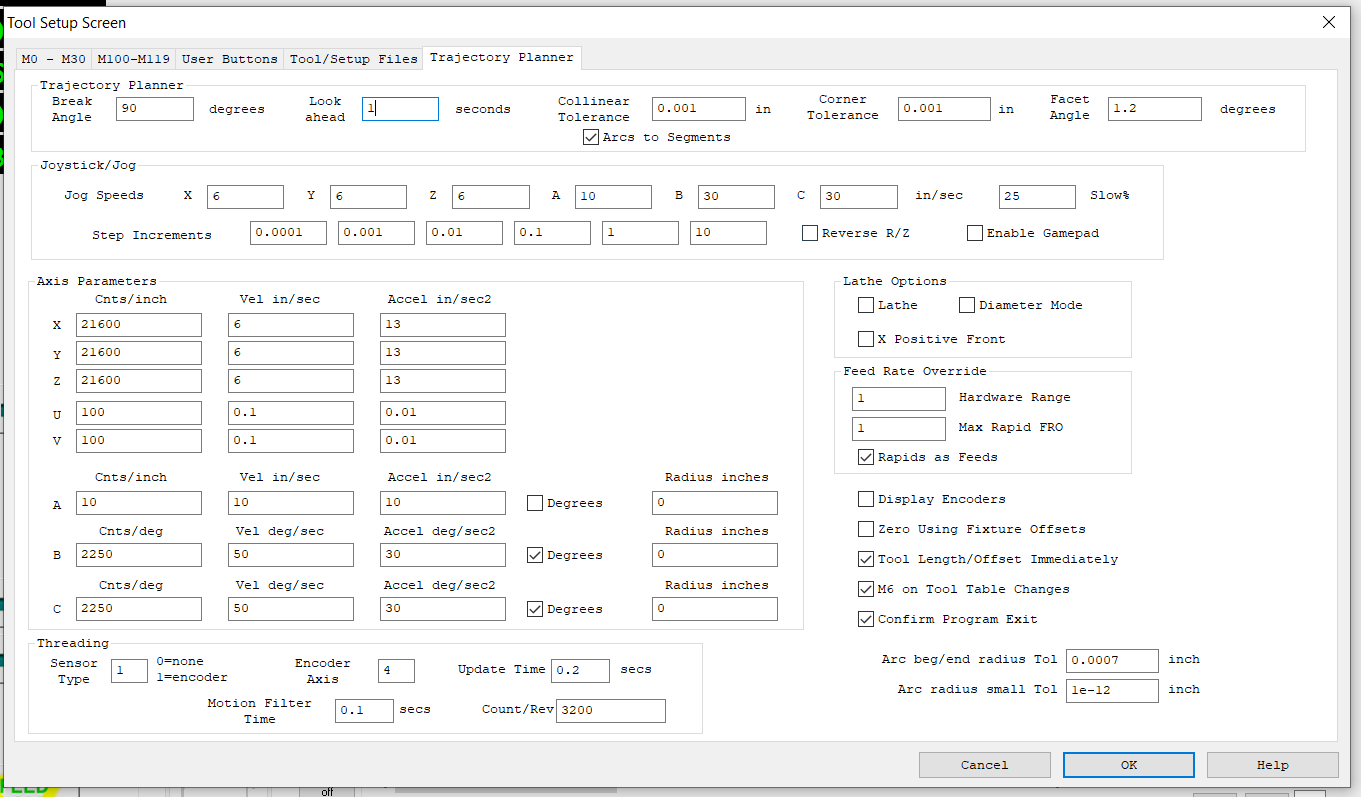Enable Display Encoders checkbox
This screenshot has height=797, width=1361.
point(866,499)
